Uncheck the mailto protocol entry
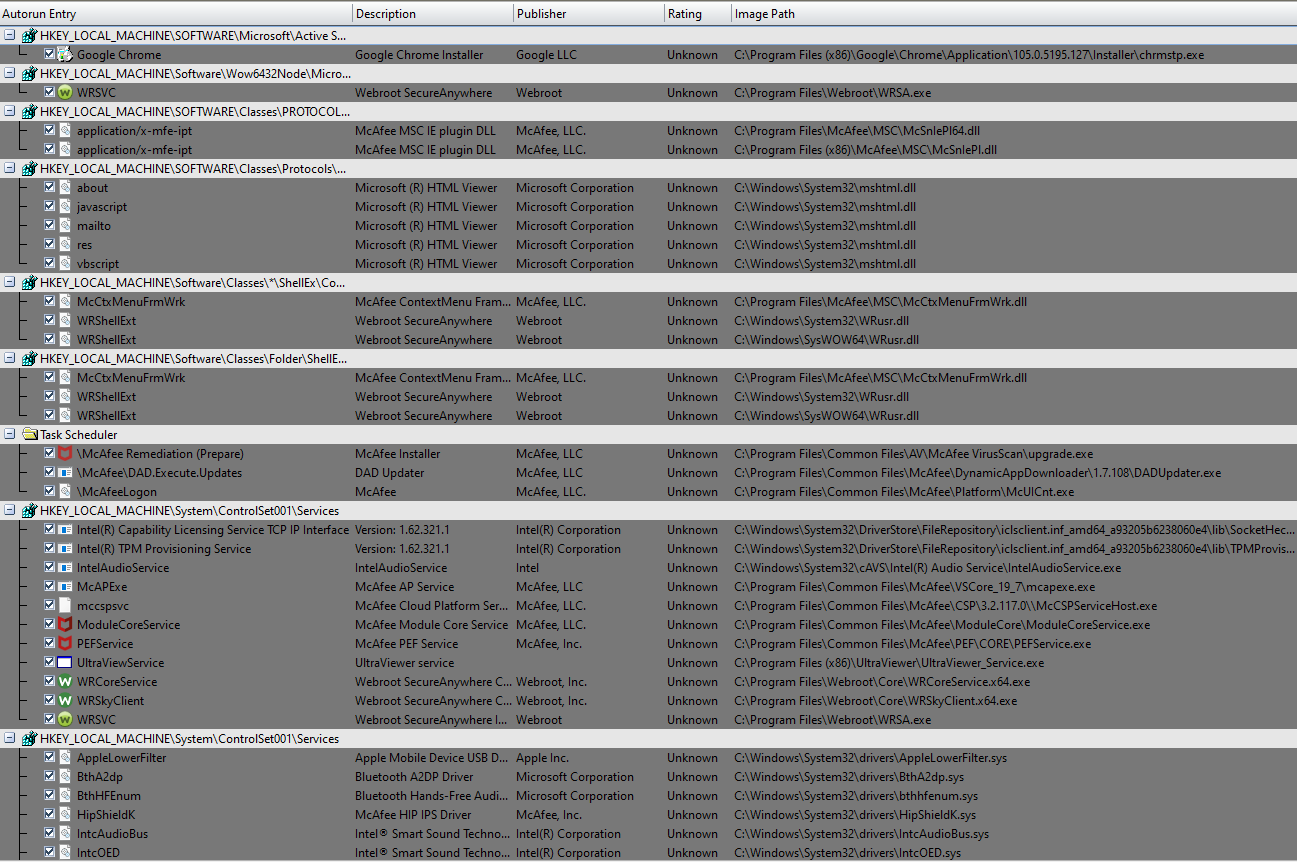Screen dimensions: 1297x862 pyautogui.click(x=49, y=225)
